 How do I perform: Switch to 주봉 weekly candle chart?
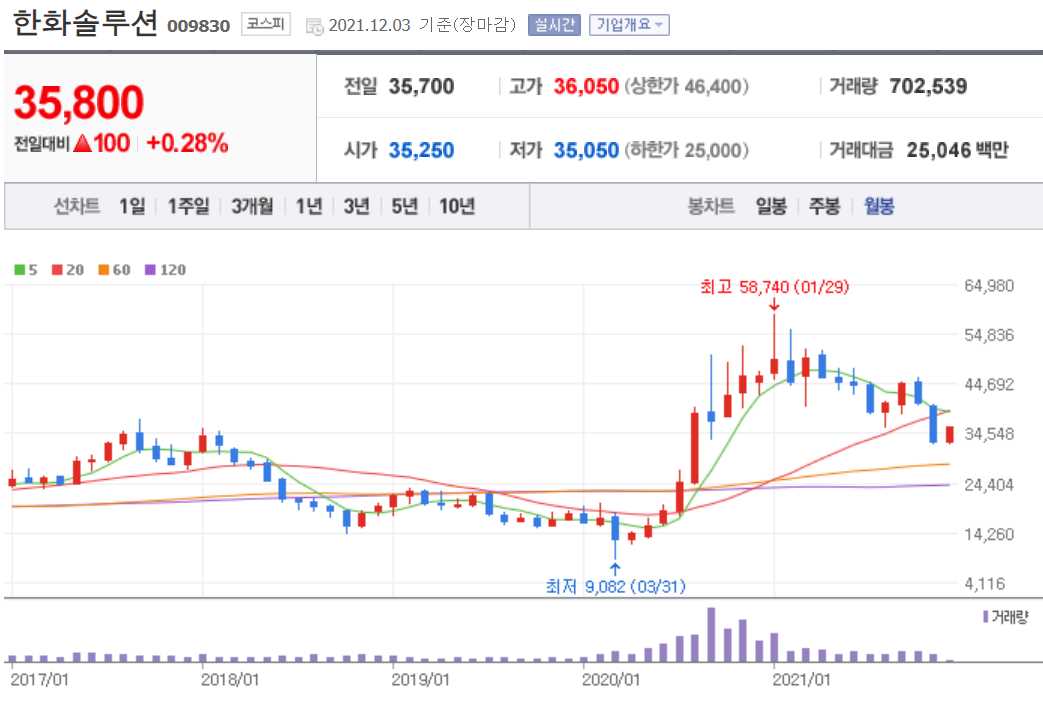pos(824,206)
